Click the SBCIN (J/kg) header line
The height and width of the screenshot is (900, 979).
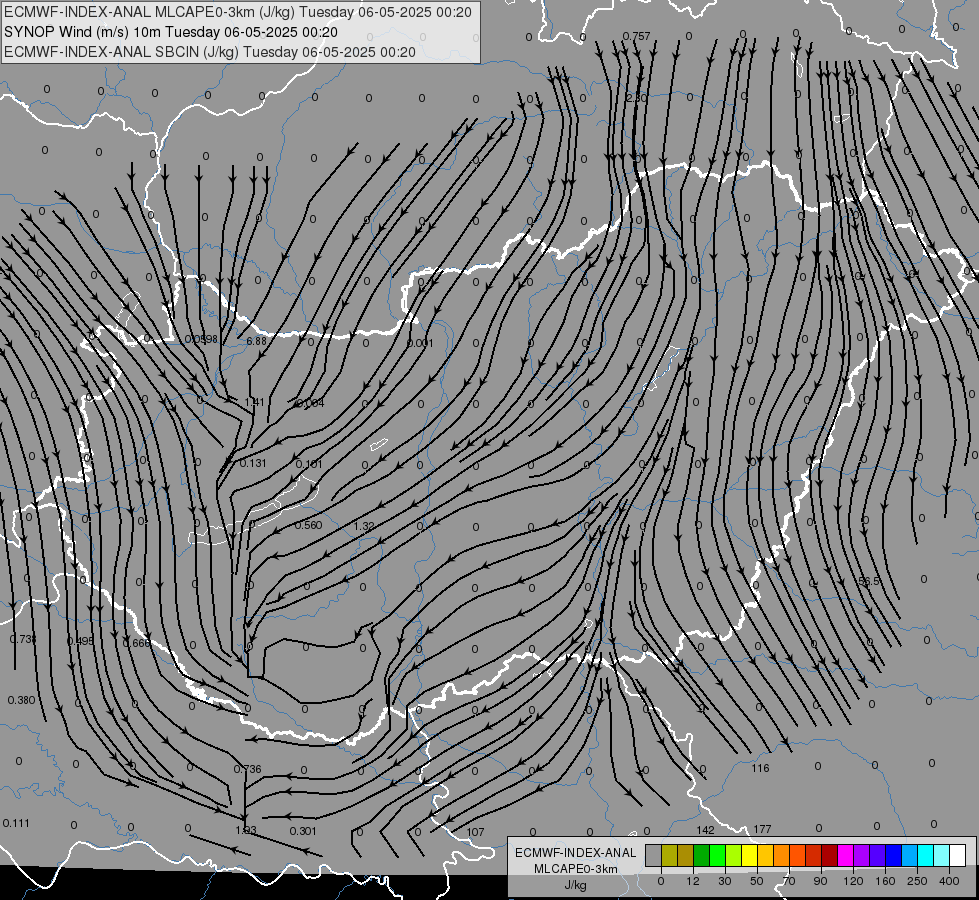tap(210, 52)
